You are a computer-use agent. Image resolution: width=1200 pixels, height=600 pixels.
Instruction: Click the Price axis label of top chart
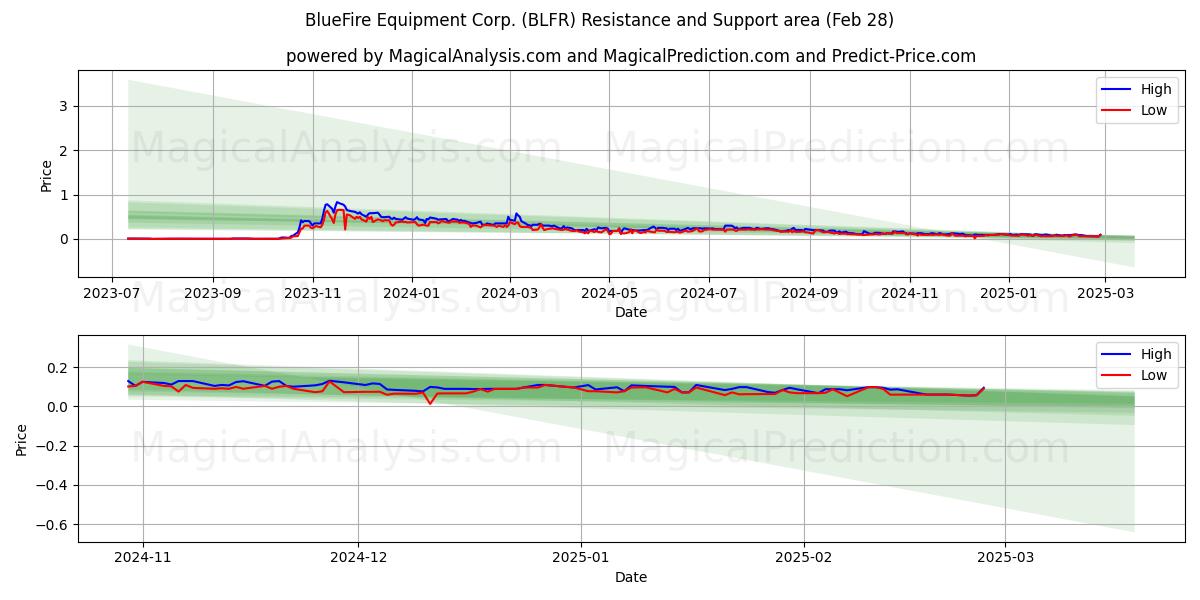coord(46,174)
